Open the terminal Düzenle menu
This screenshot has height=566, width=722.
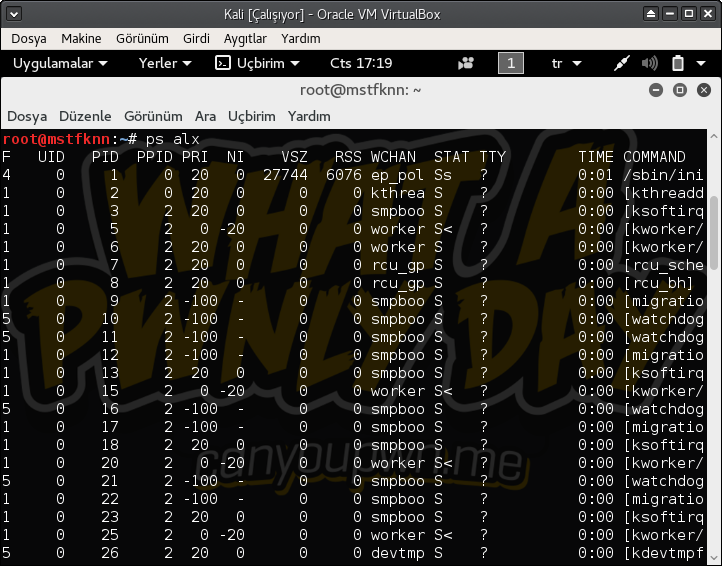click(x=85, y=116)
